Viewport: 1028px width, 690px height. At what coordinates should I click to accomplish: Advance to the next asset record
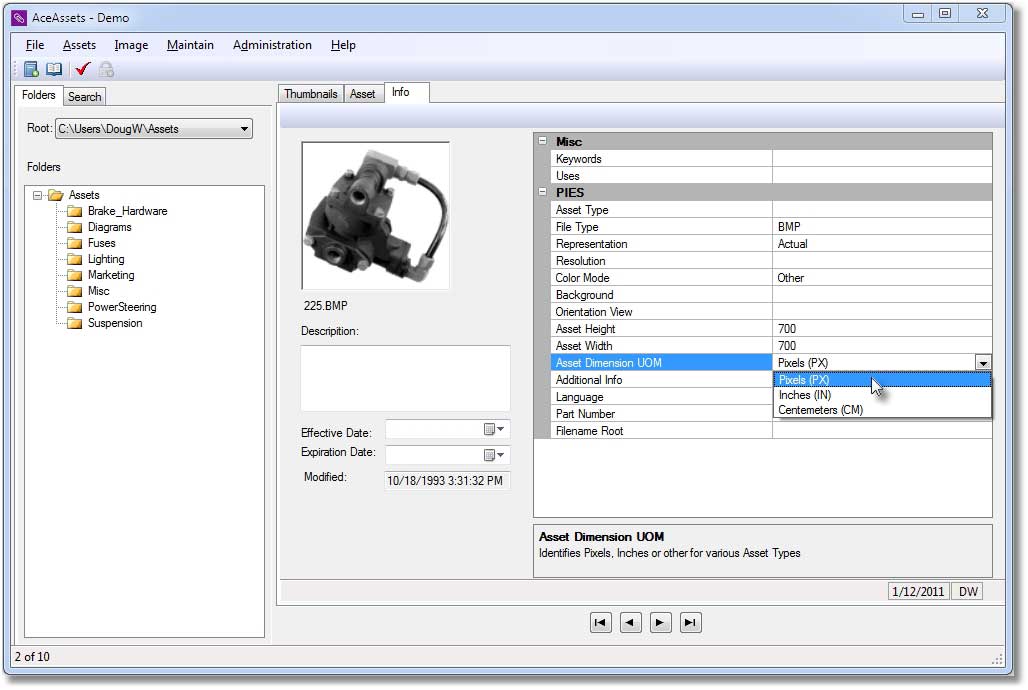(660, 622)
